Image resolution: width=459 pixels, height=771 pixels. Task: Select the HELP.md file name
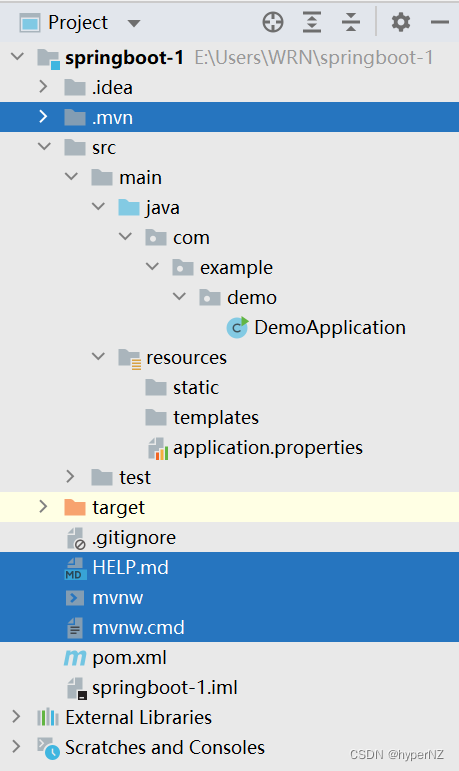(130, 567)
